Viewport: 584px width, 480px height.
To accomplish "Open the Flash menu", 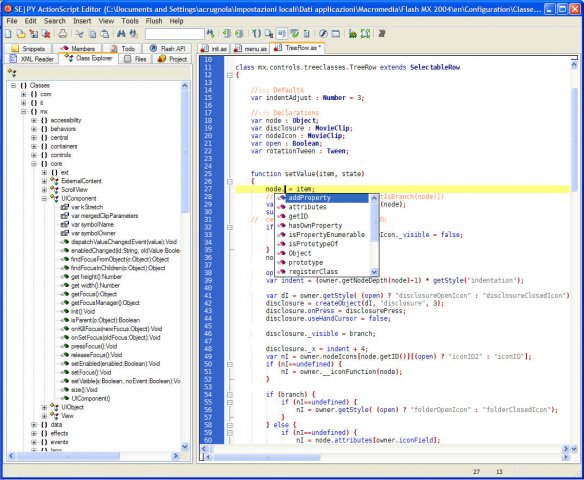I will click(154, 21).
